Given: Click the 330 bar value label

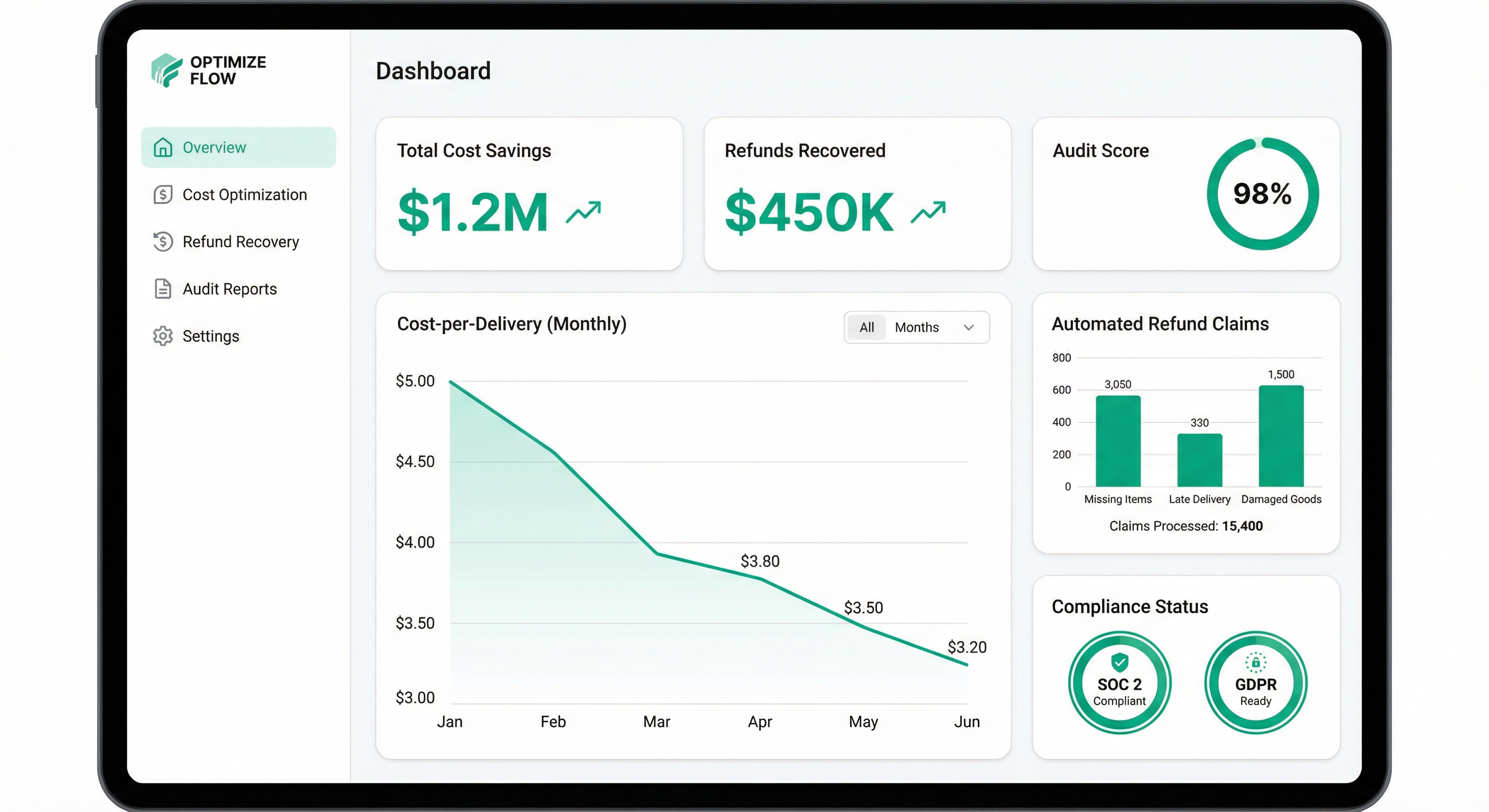Looking at the screenshot, I should pyautogui.click(x=1199, y=423).
